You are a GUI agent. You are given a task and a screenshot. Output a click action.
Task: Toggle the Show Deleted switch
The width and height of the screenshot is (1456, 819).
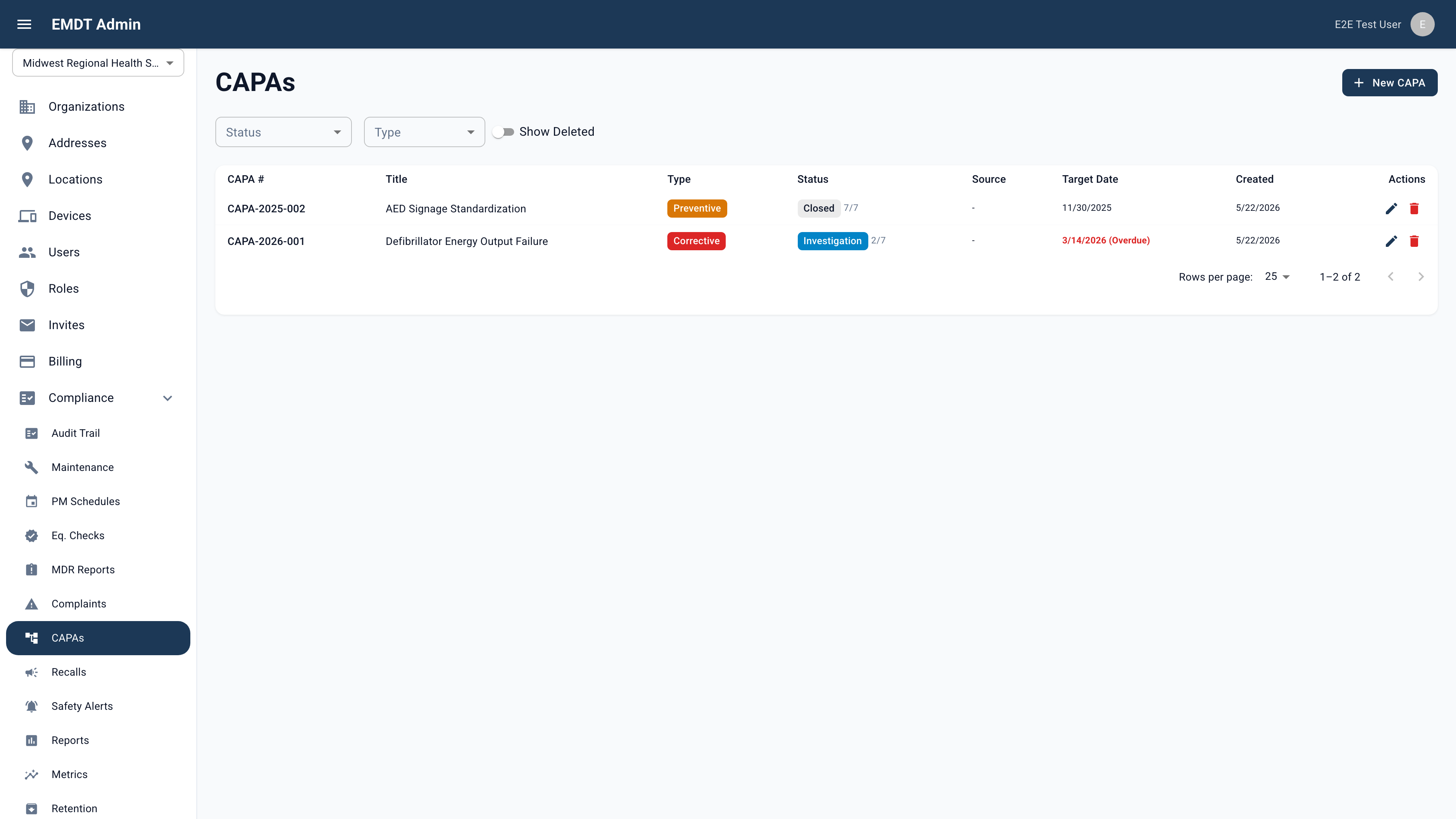(x=502, y=132)
